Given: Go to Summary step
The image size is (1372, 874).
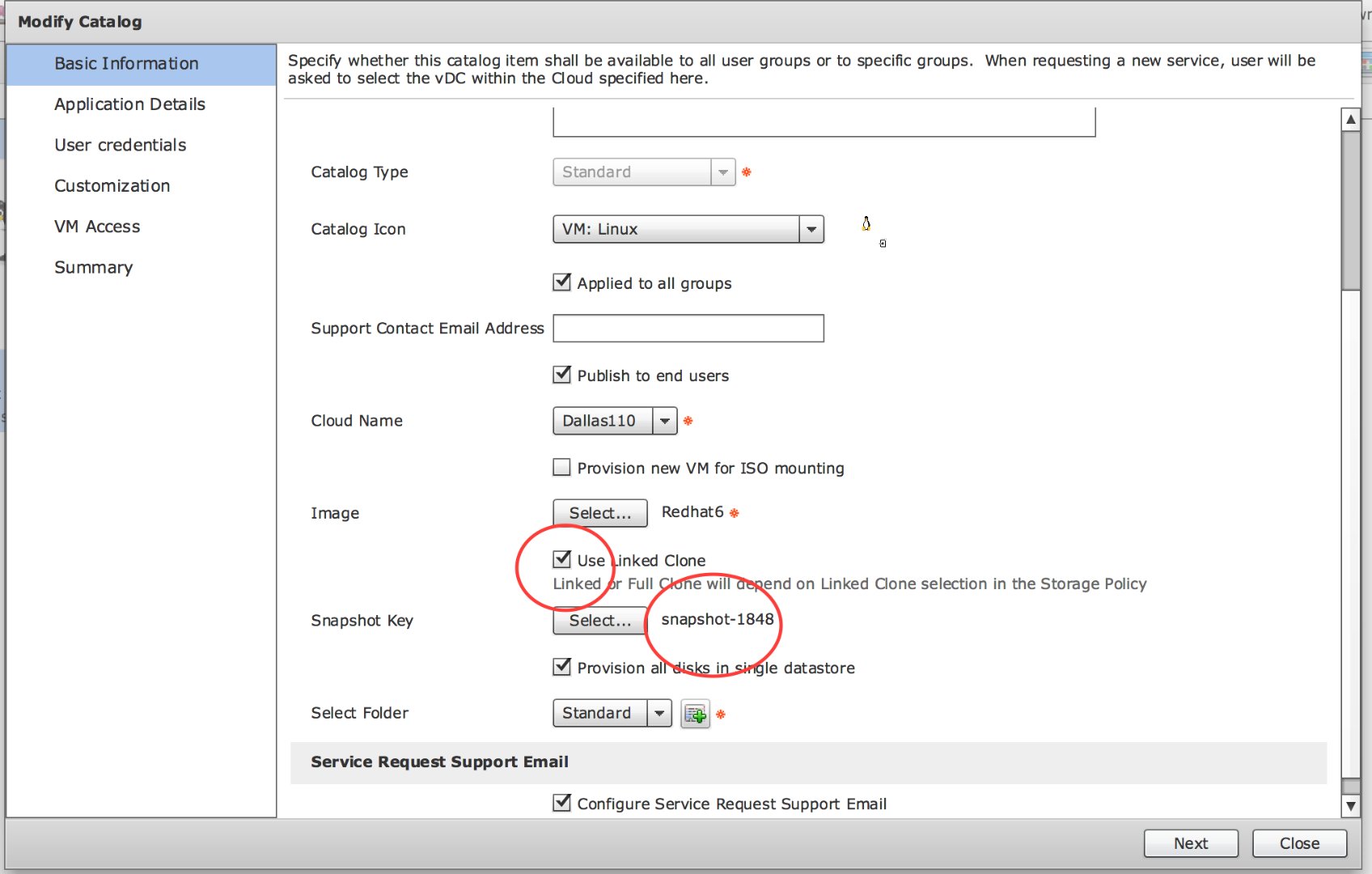Looking at the screenshot, I should pos(142,268).
